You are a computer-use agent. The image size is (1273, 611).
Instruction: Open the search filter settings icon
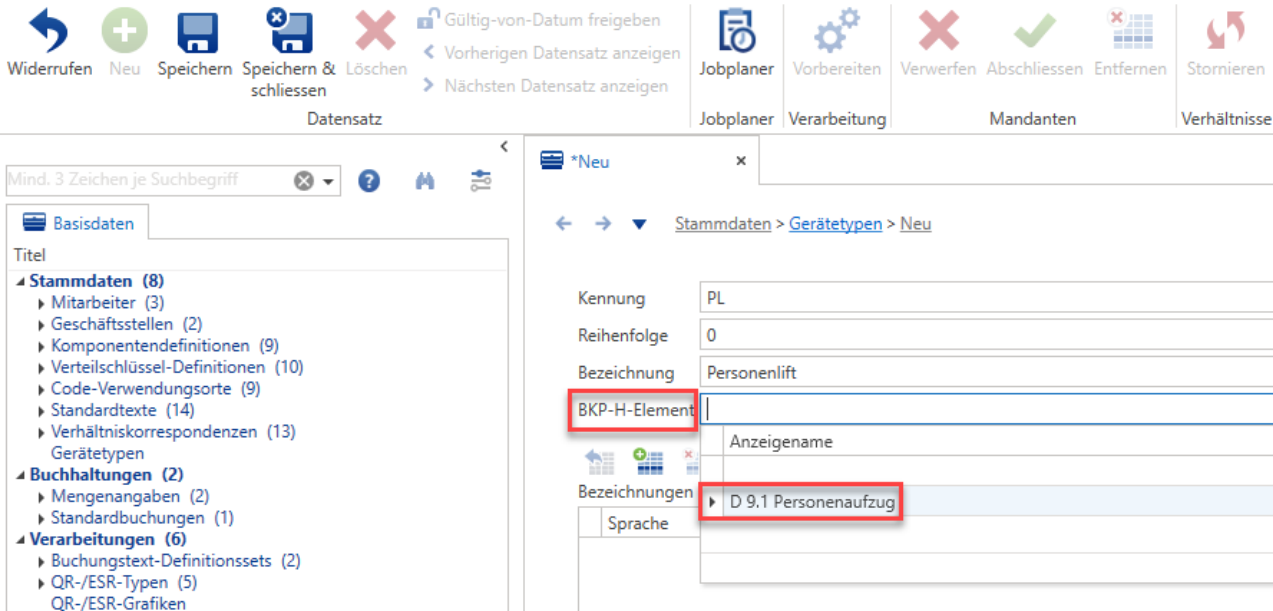[481, 181]
